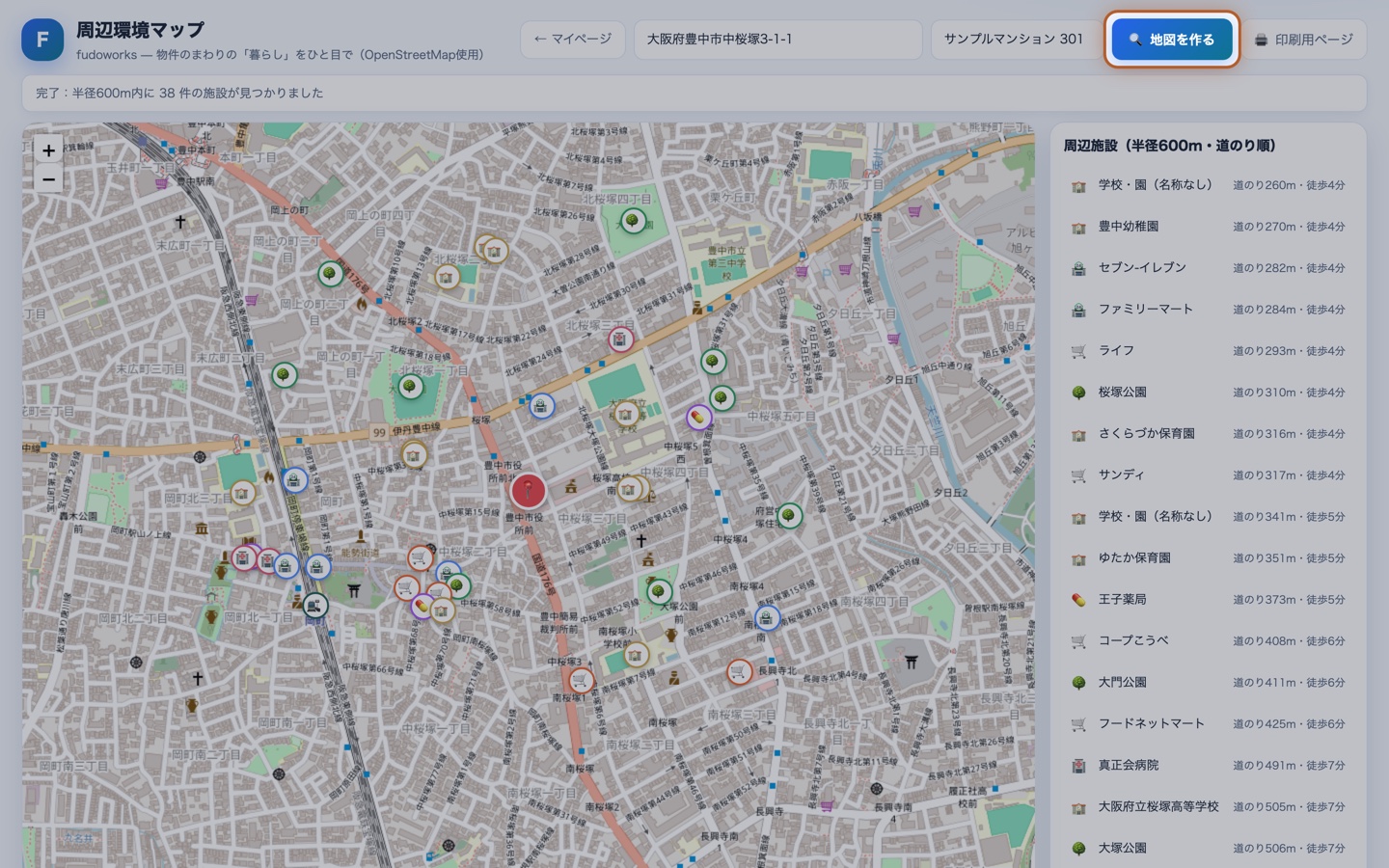
Task: Click the 道のり270m・徒歩4分 distance text
Action: 1289,227
